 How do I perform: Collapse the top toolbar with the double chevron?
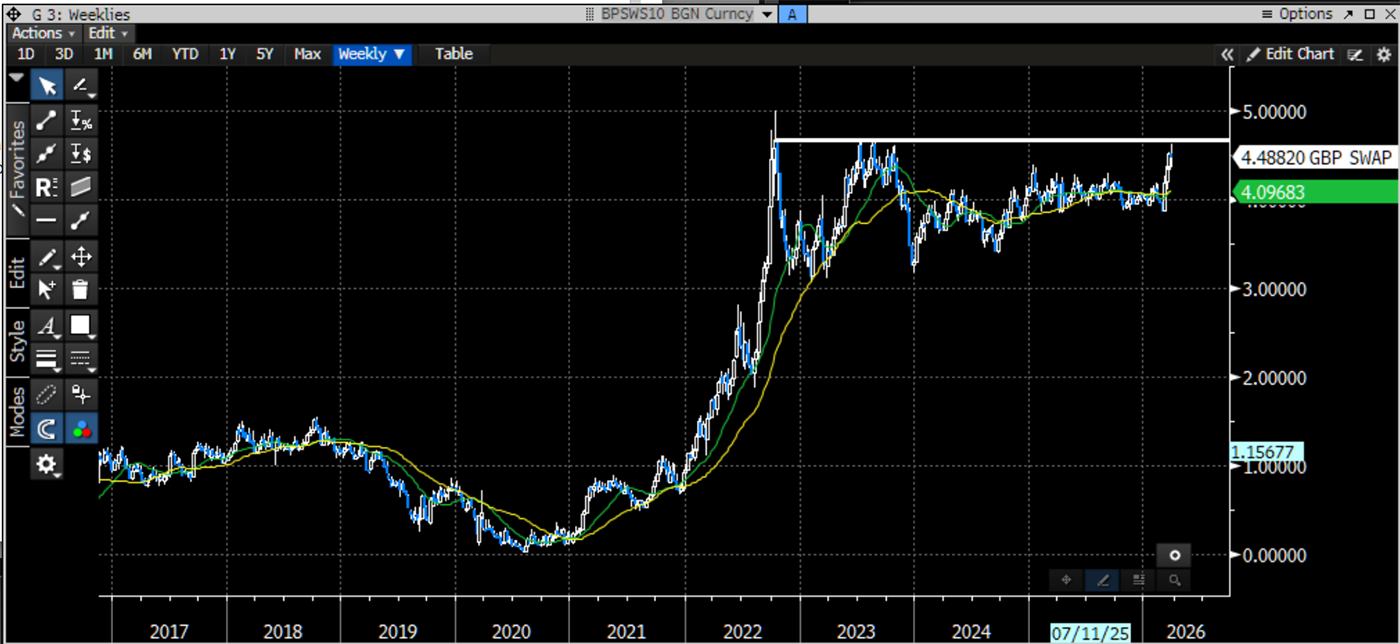point(1228,54)
